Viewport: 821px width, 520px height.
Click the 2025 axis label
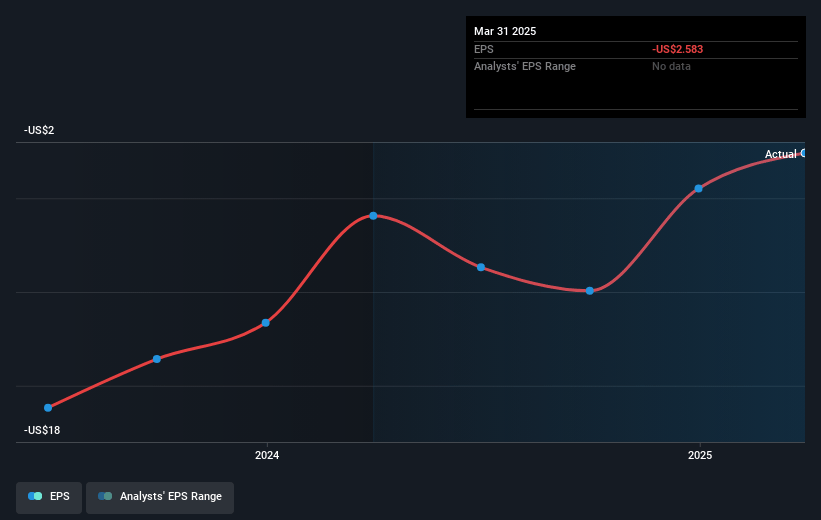700,455
